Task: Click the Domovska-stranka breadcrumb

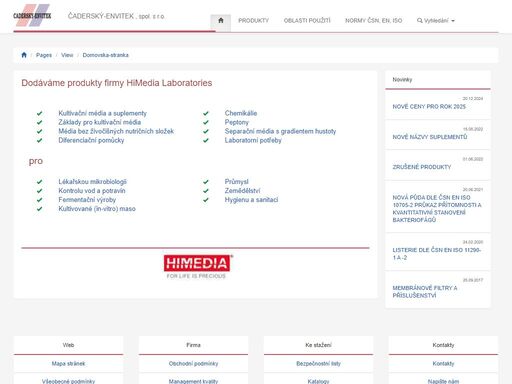Action: [105, 55]
